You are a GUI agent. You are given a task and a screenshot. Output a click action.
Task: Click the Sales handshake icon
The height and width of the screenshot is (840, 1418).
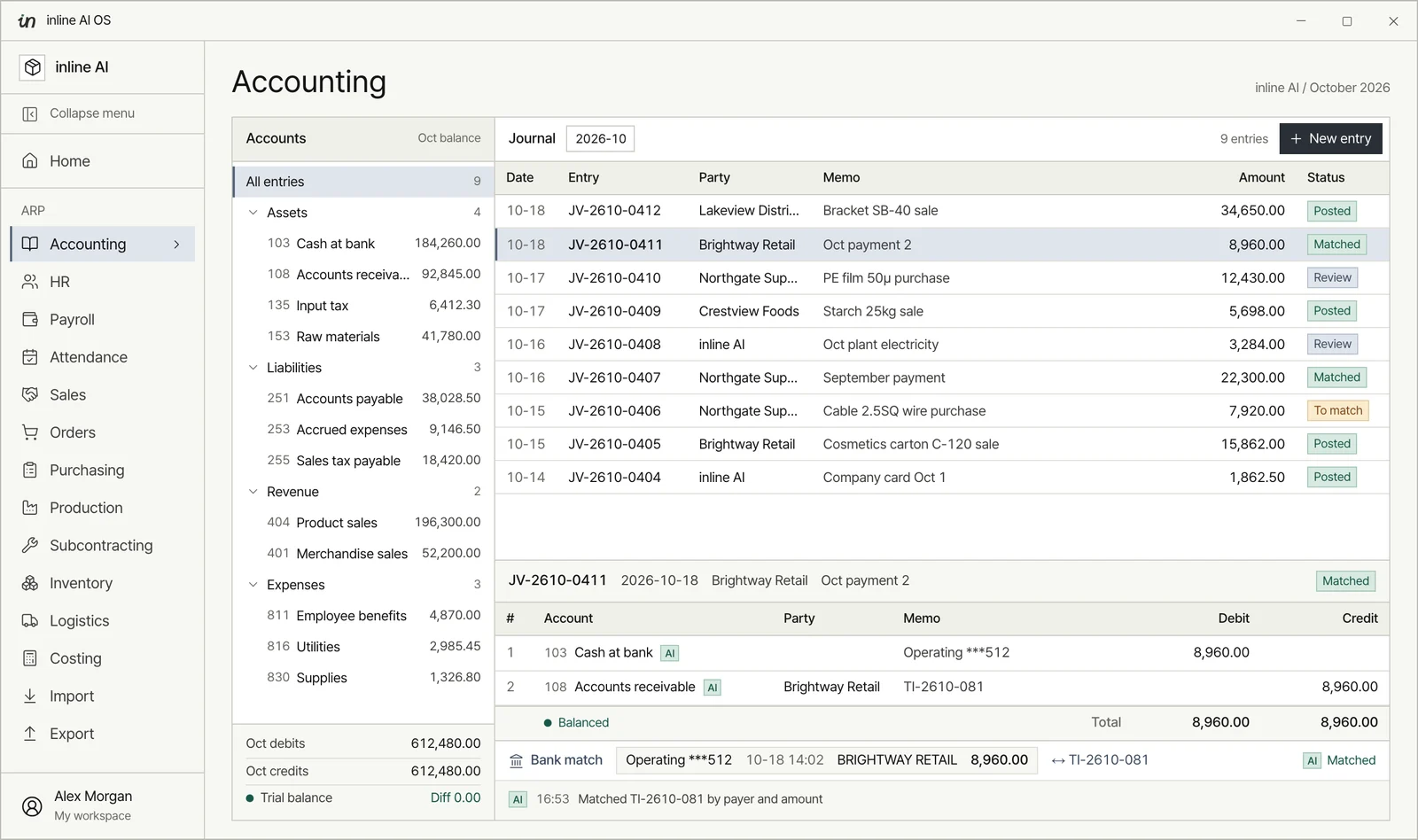click(x=30, y=394)
